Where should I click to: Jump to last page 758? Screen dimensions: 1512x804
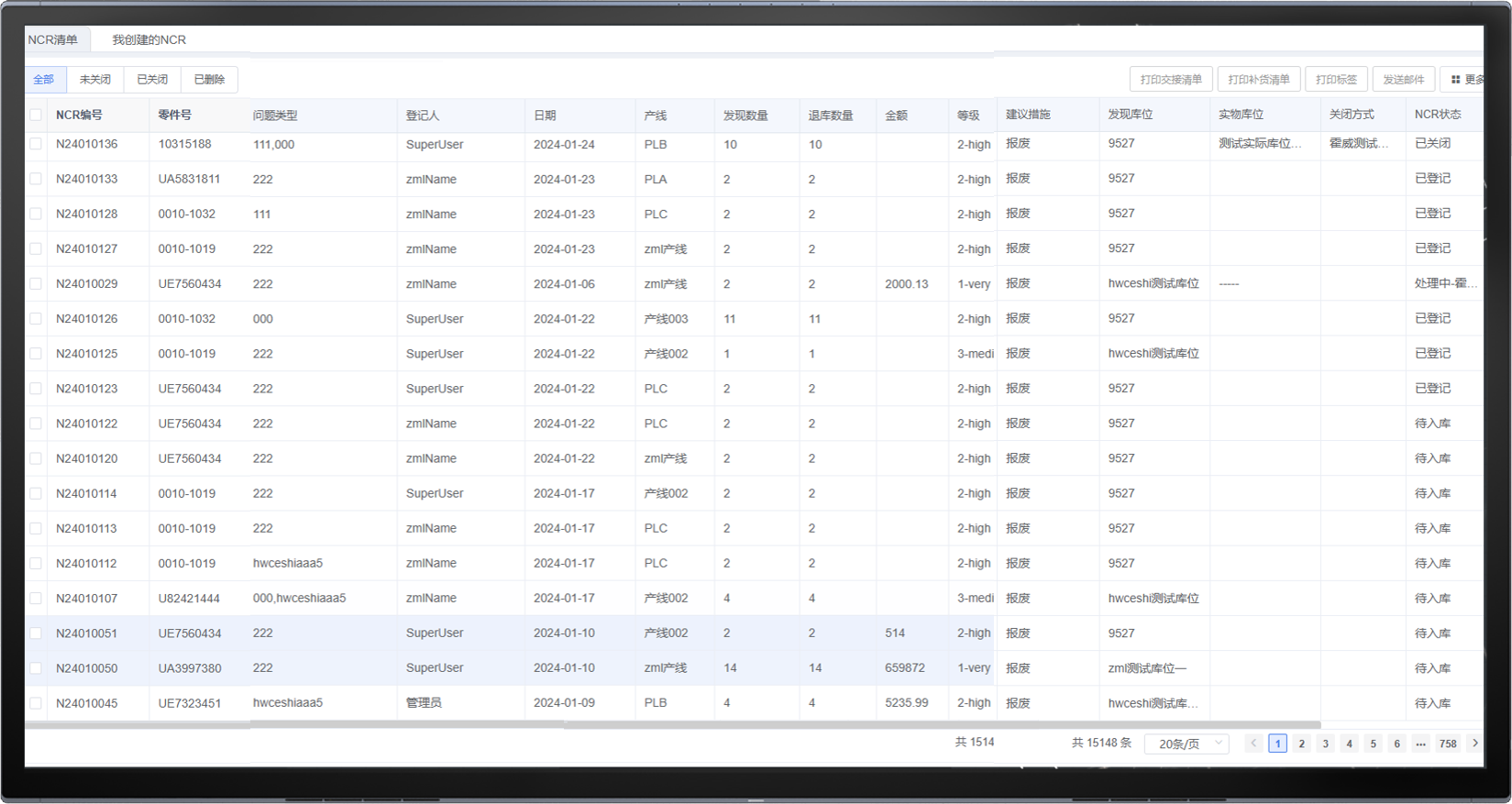[x=1448, y=743]
